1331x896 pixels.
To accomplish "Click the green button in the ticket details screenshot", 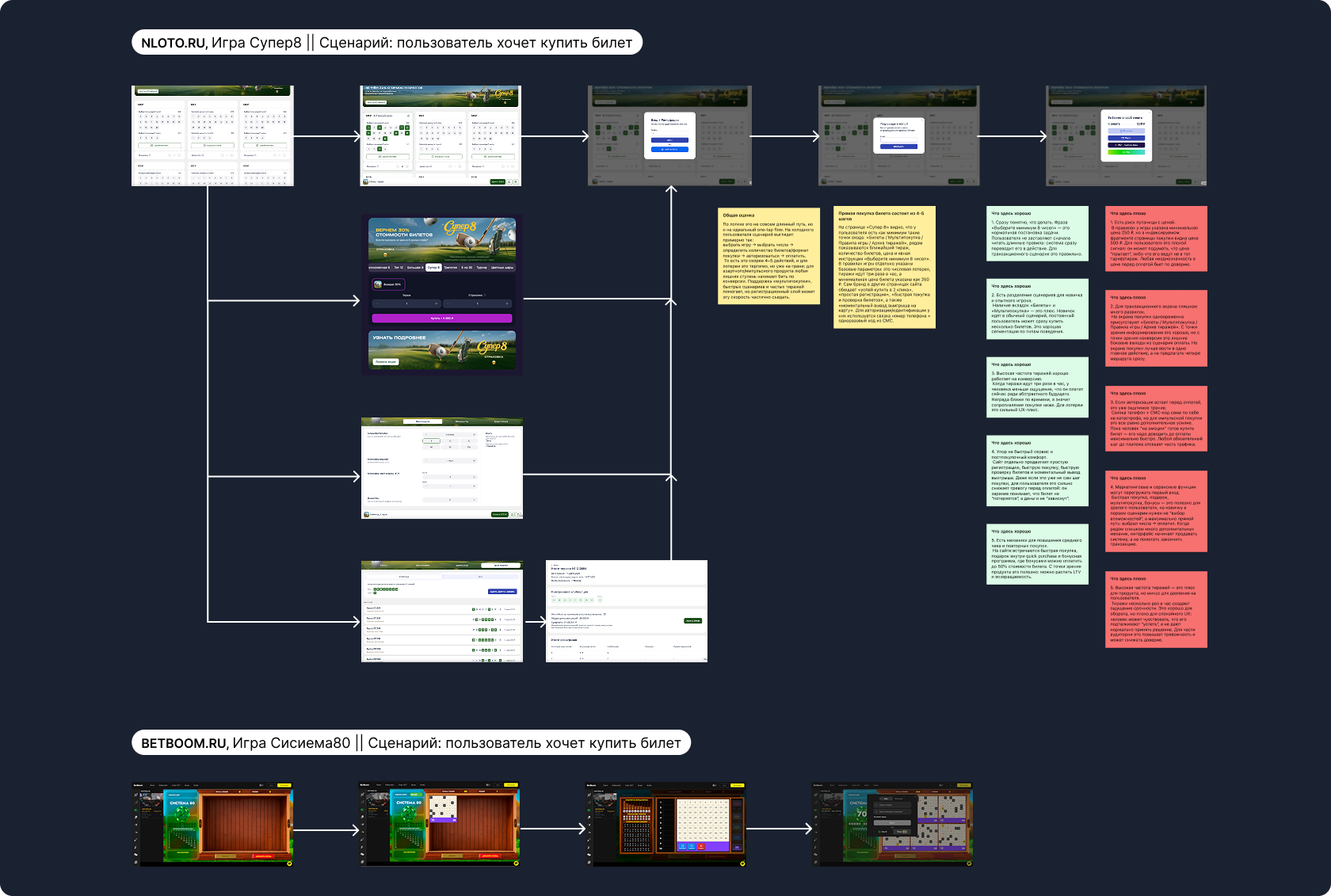I will pos(692,620).
